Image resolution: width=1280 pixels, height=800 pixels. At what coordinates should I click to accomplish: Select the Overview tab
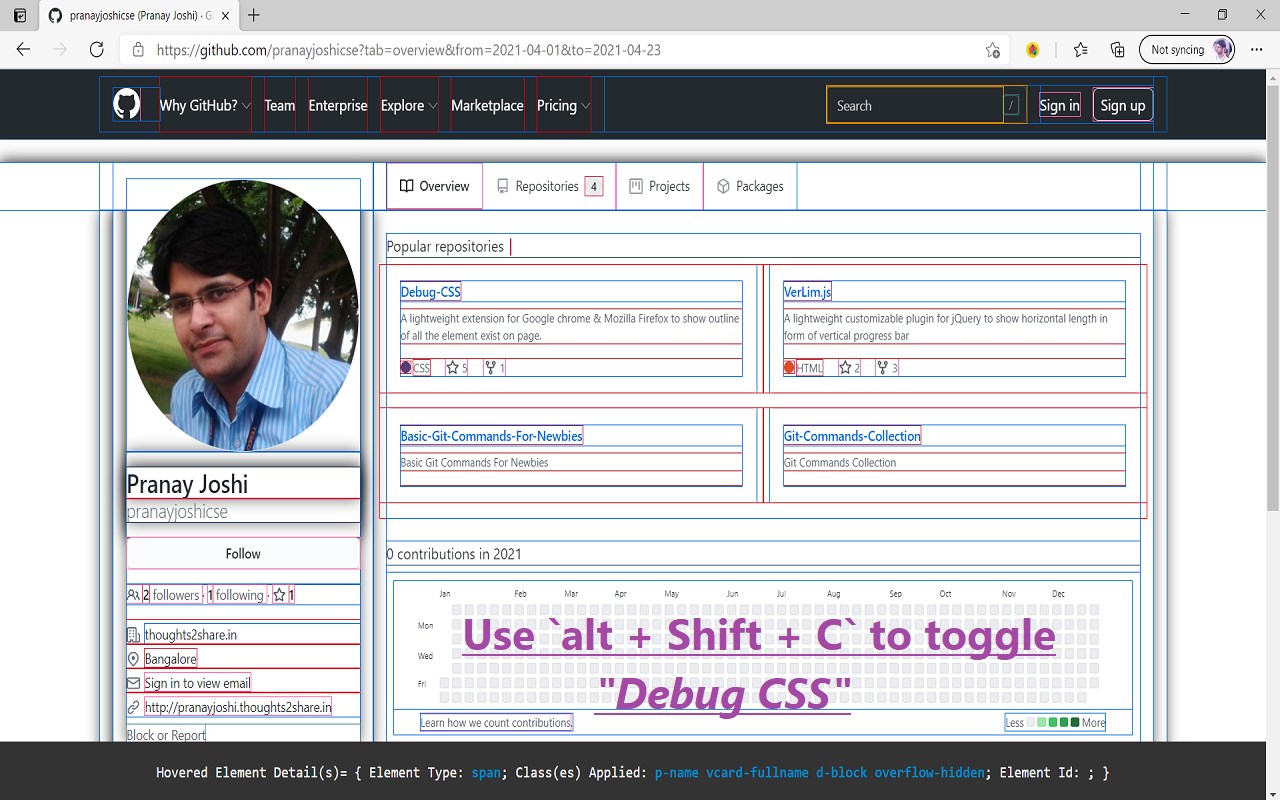(434, 186)
